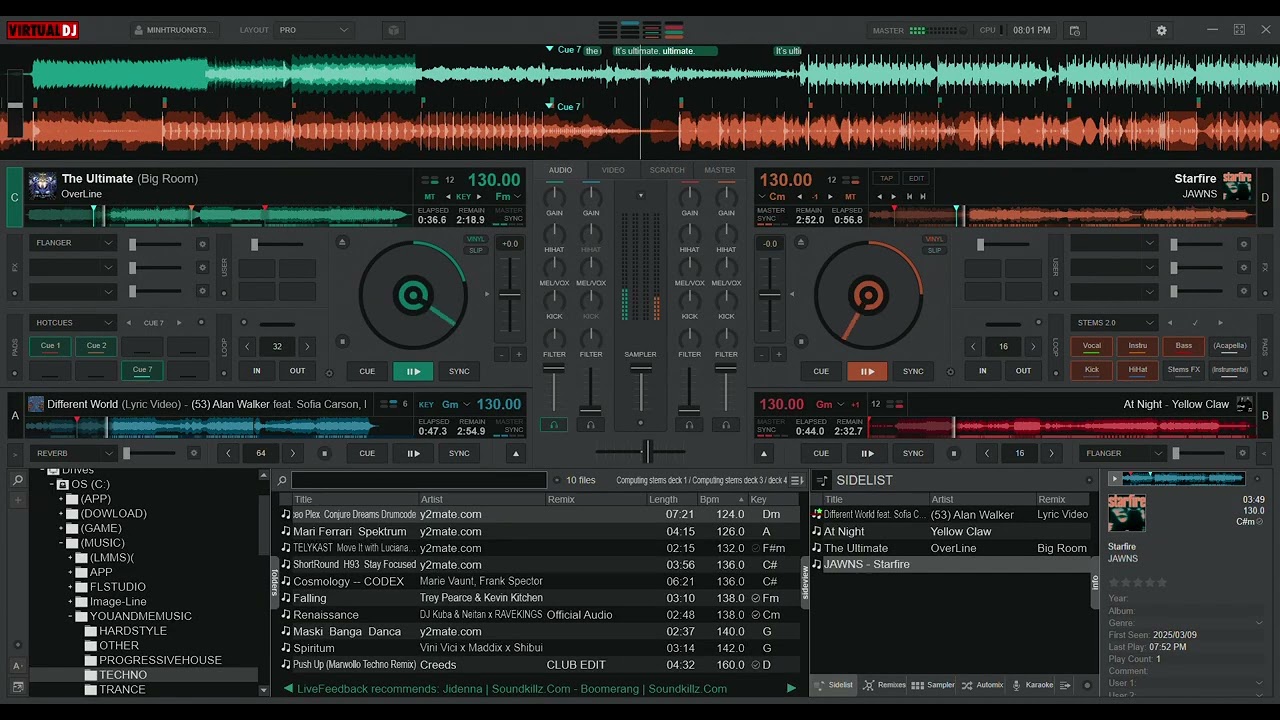Set loop IN on deck C
This screenshot has height=720, width=1280.
(x=257, y=371)
